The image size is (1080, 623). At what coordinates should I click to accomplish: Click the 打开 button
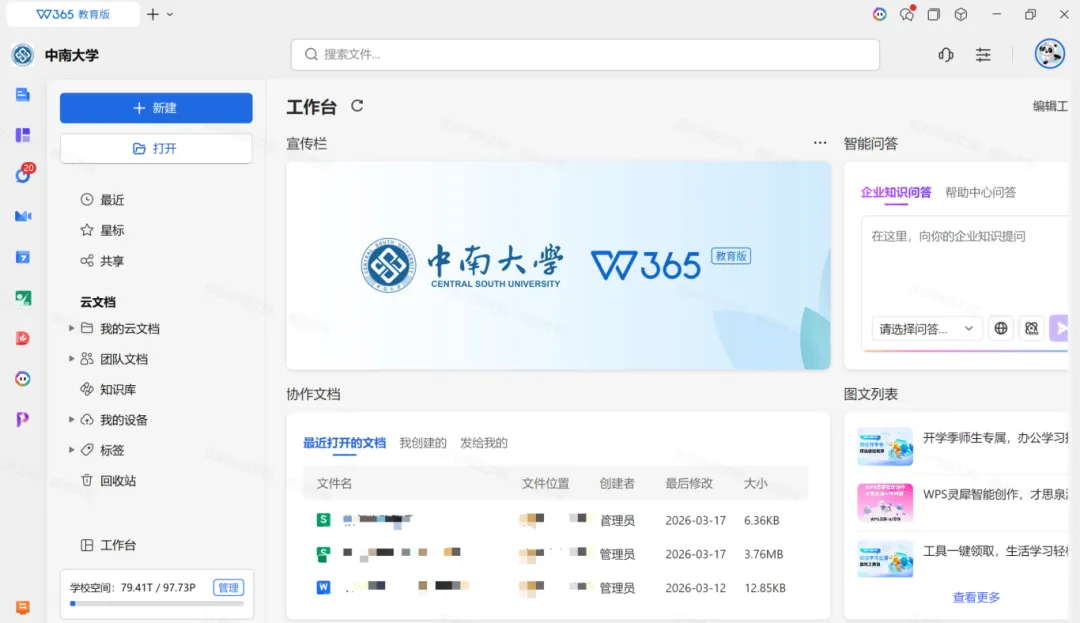[156, 149]
